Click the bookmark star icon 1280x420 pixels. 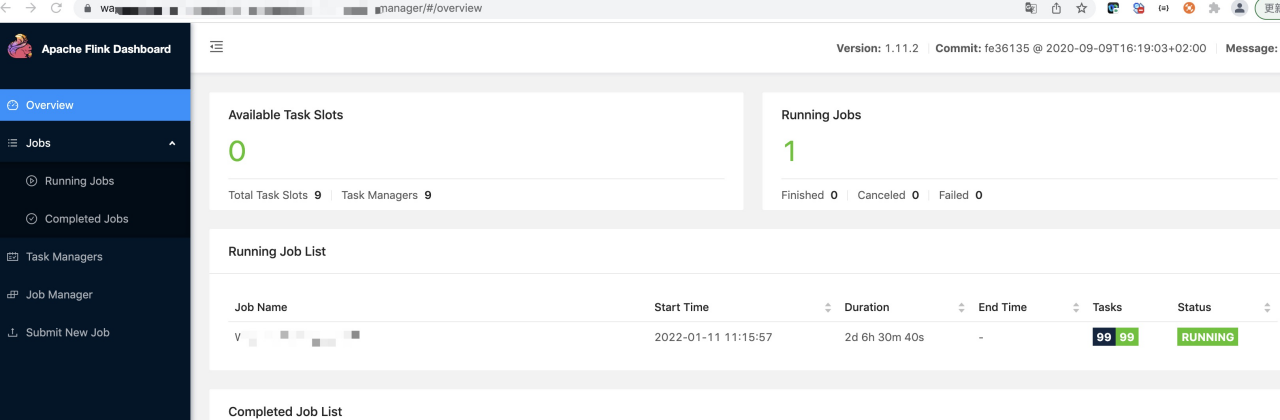(1081, 8)
